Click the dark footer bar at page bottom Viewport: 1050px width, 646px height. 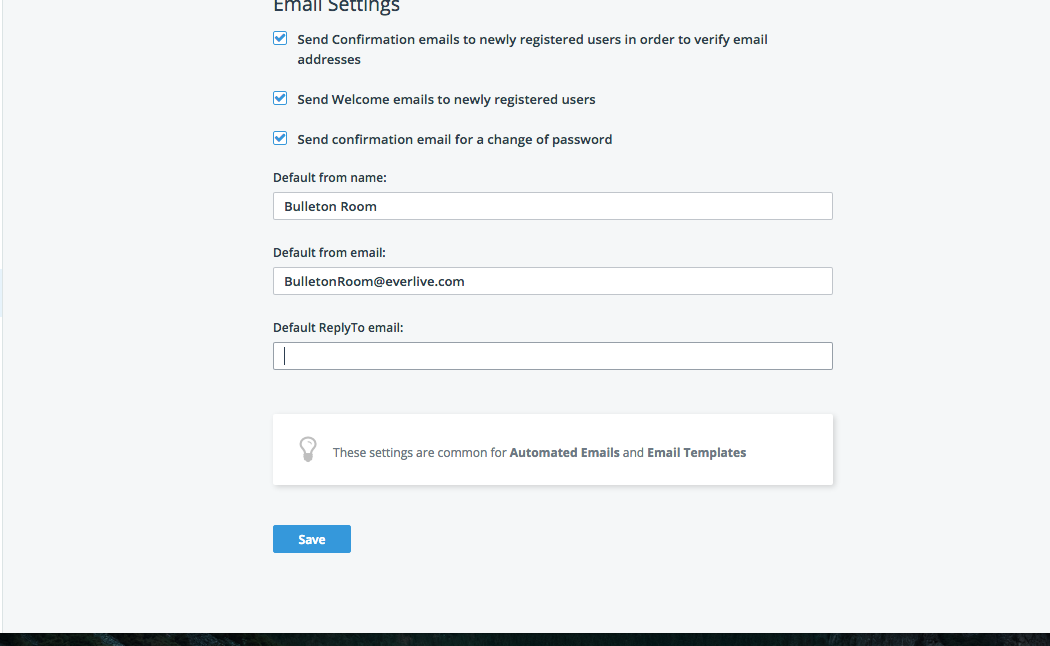525,639
